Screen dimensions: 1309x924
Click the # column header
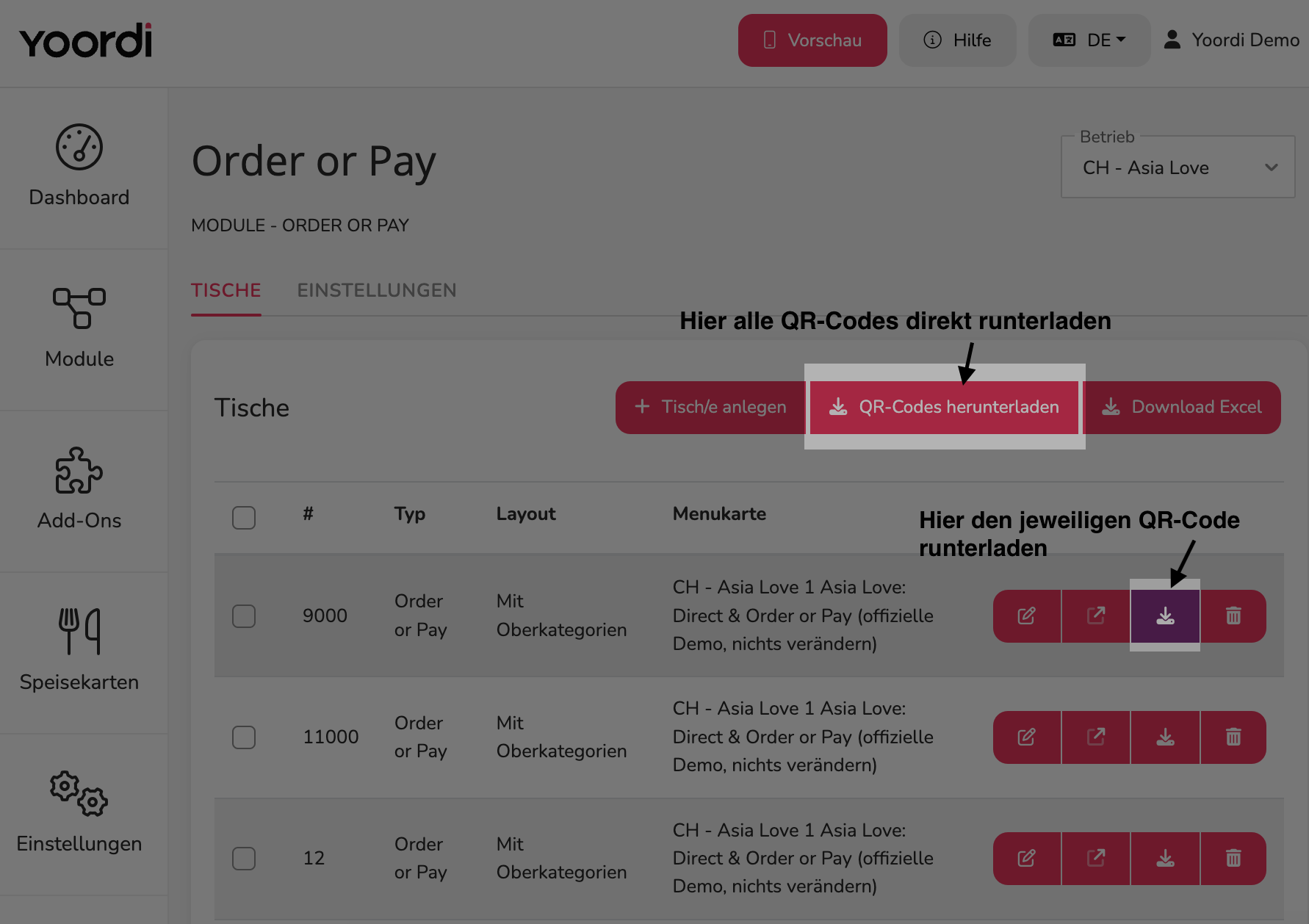[x=309, y=513]
